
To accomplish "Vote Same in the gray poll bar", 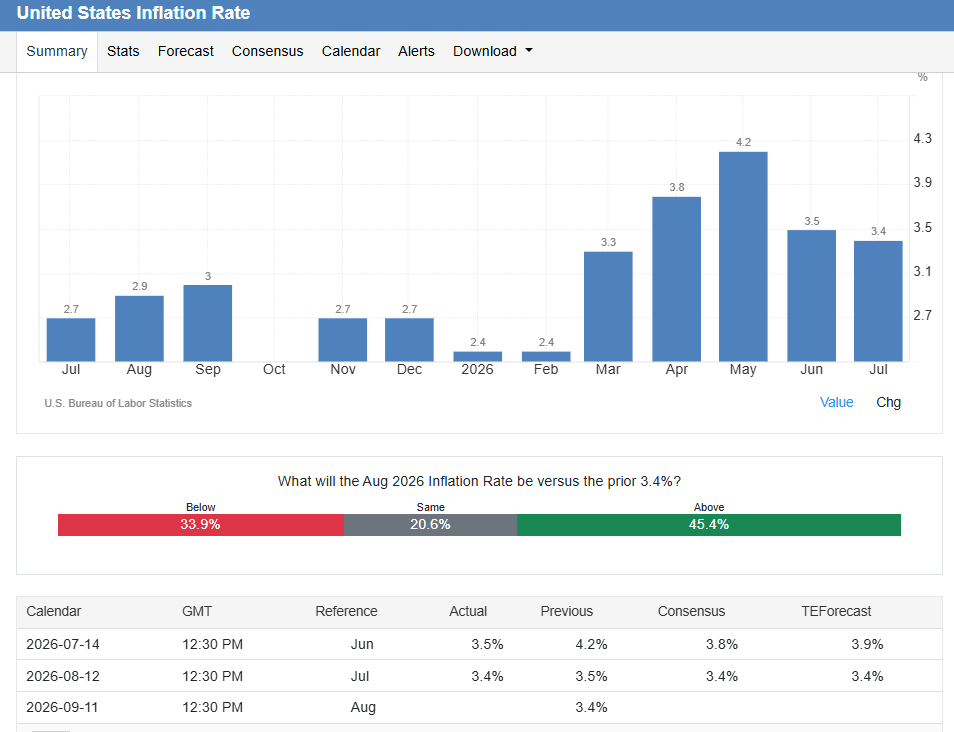I will pyautogui.click(x=430, y=525).
